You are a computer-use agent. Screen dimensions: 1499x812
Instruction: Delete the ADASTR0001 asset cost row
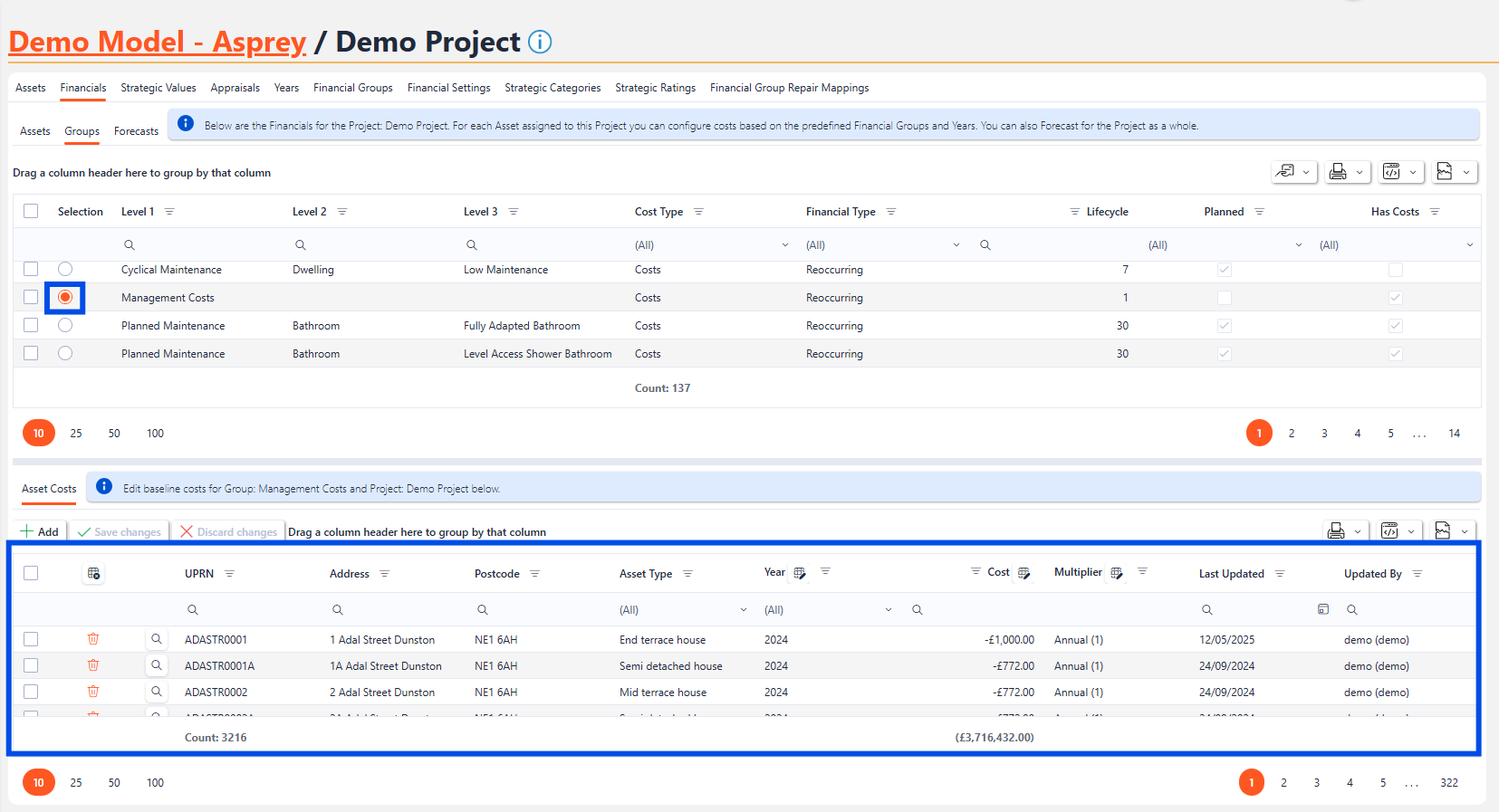click(x=93, y=639)
